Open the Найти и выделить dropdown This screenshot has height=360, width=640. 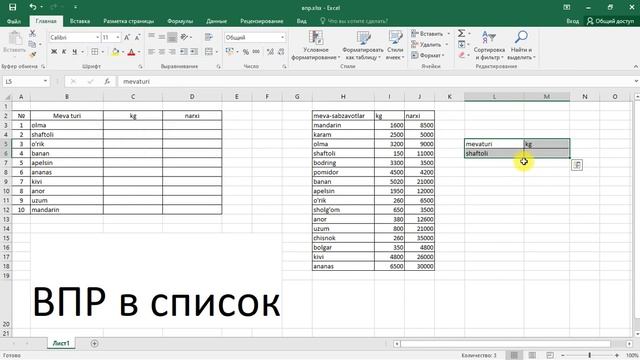tap(521, 45)
